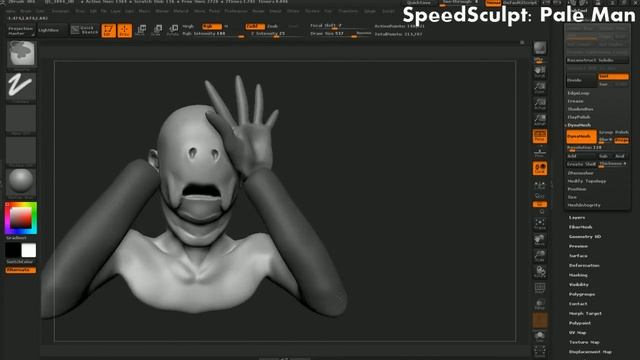Toggle the DynaMesh Project option
This screenshot has width=640, height=360.
[621, 140]
